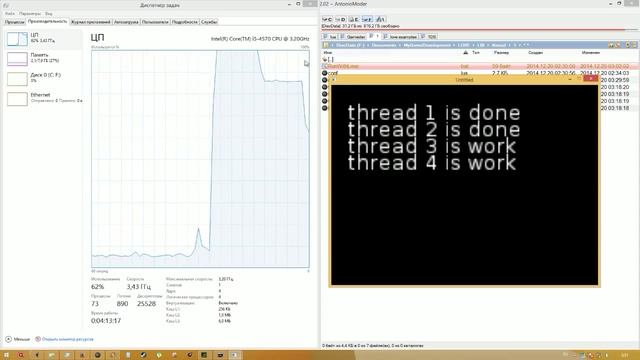This screenshot has height=360, width=640.
Task: Click file manager bottom status bar
Action: [x=480, y=346]
